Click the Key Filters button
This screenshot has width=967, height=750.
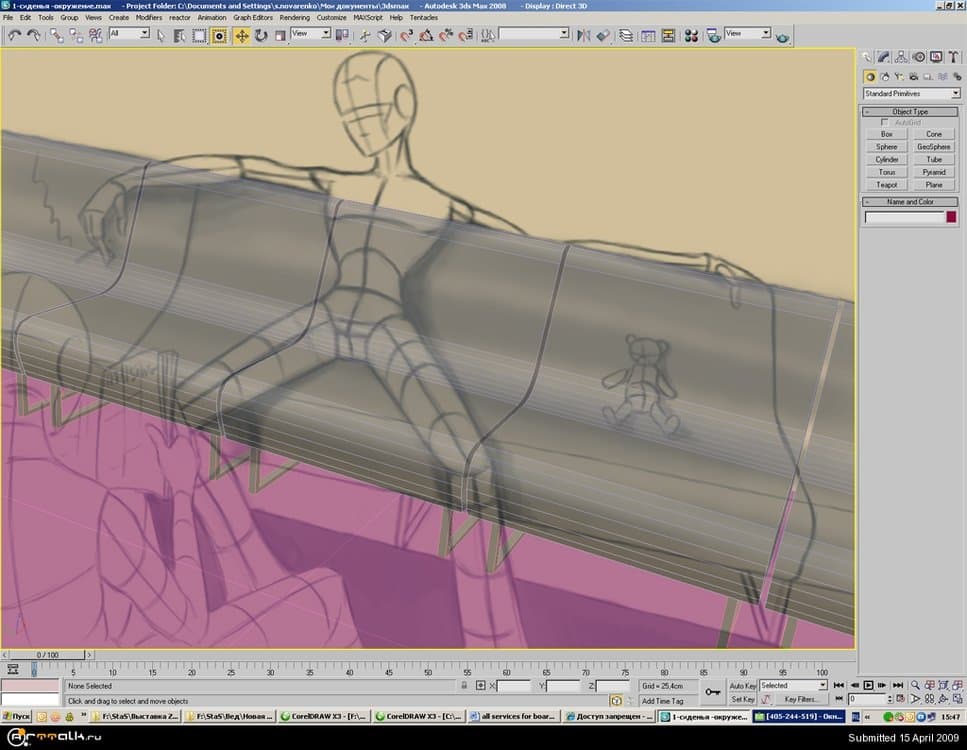(x=800, y=700)
